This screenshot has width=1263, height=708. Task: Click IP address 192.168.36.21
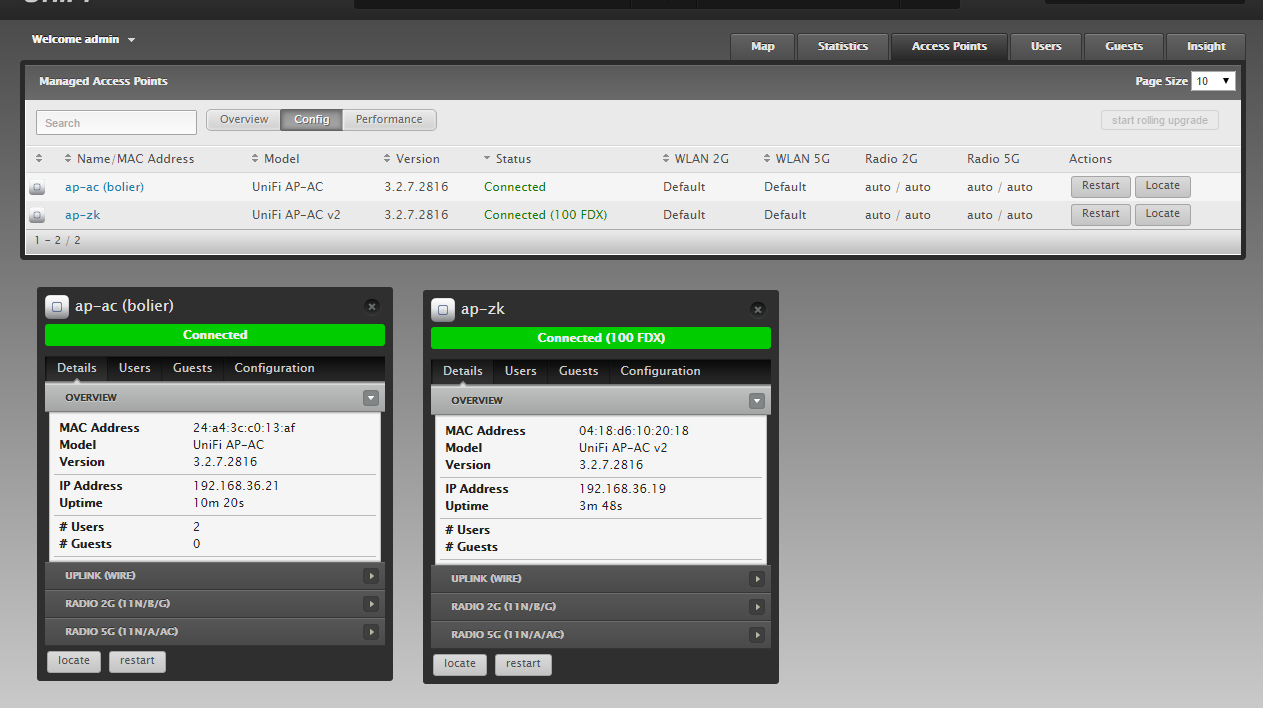(236, 486)
